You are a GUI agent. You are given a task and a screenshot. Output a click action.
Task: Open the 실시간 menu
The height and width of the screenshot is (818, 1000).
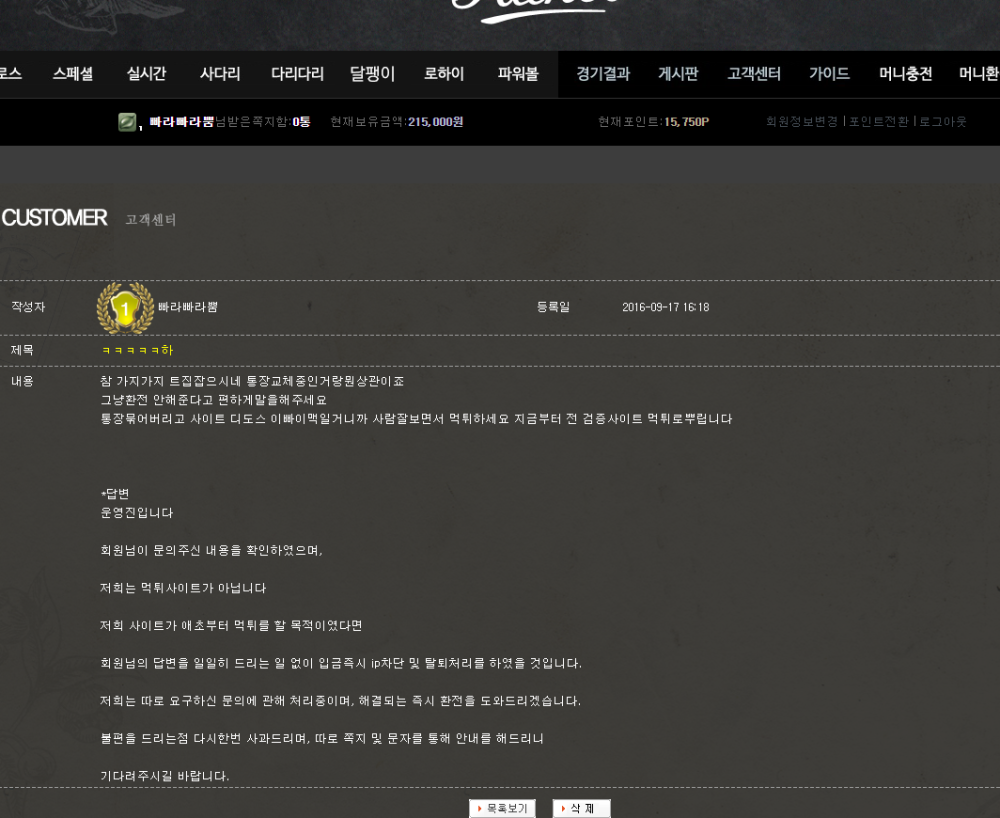(x=146, y=74)
